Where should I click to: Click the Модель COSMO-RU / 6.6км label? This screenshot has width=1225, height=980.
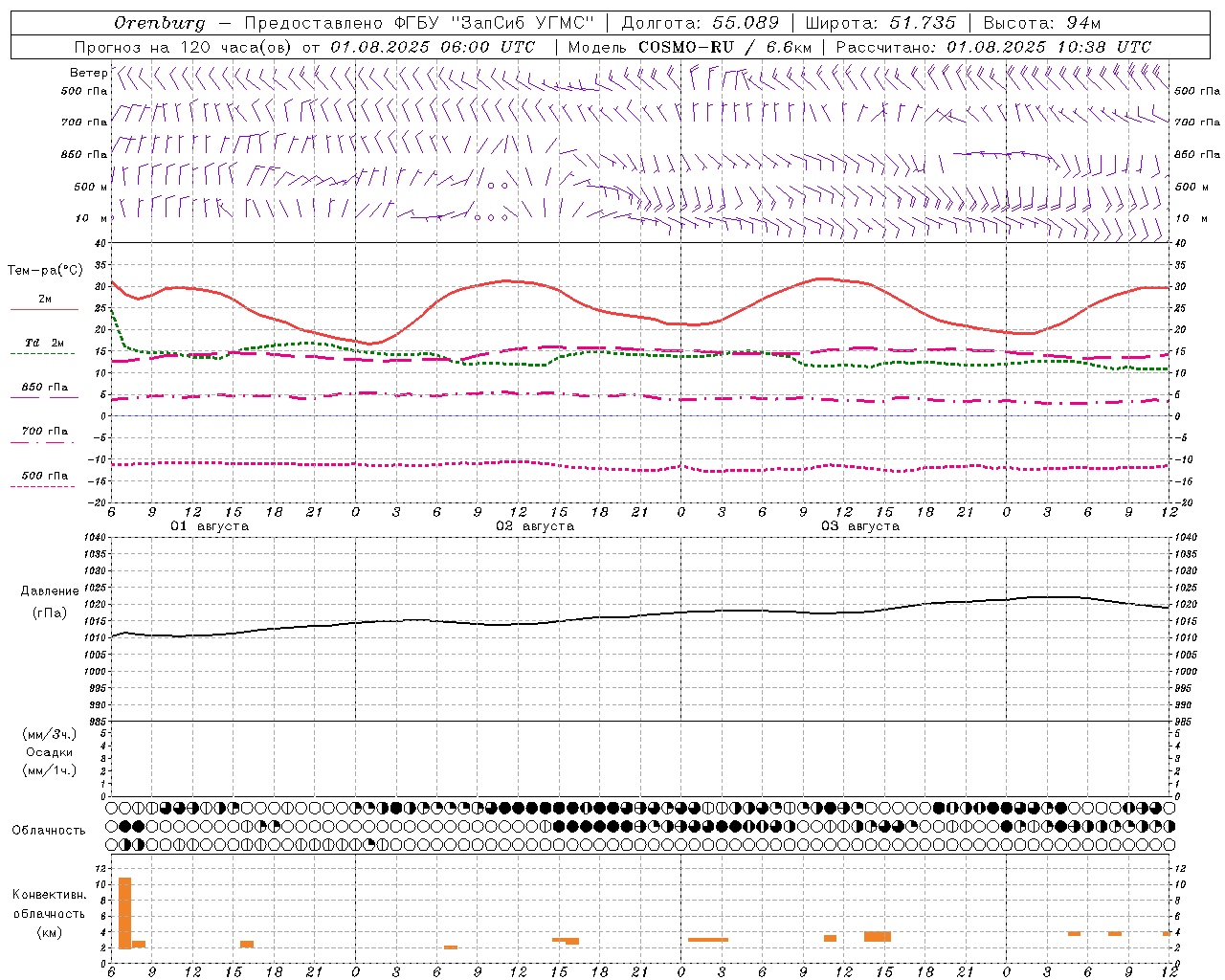[x=689, y=47]
